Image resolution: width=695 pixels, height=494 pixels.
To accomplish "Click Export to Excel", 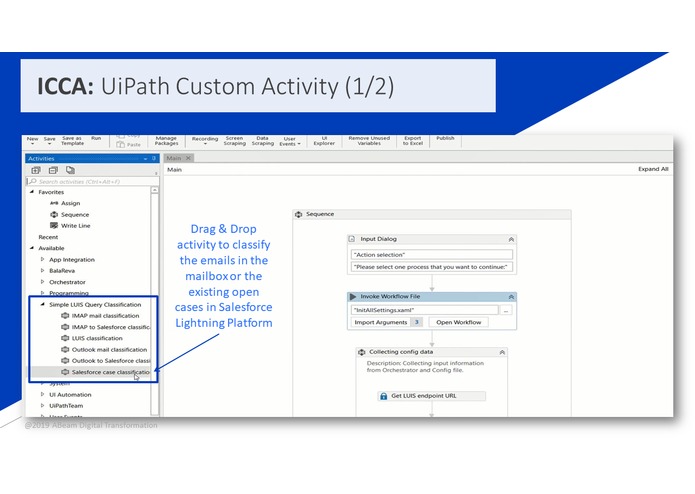I will point(413,140).
